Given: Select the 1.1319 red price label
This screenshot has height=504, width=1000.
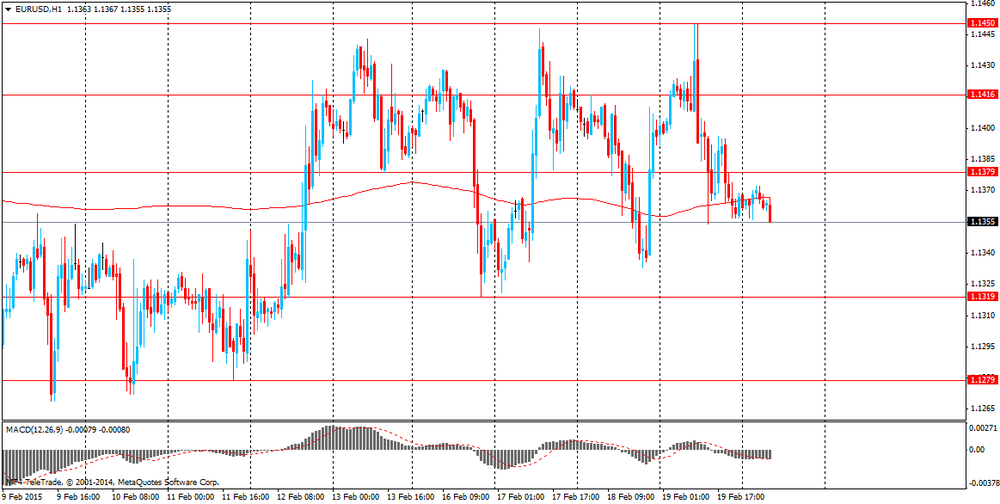Looking at the screenshot, I should [x=981, y=297].
